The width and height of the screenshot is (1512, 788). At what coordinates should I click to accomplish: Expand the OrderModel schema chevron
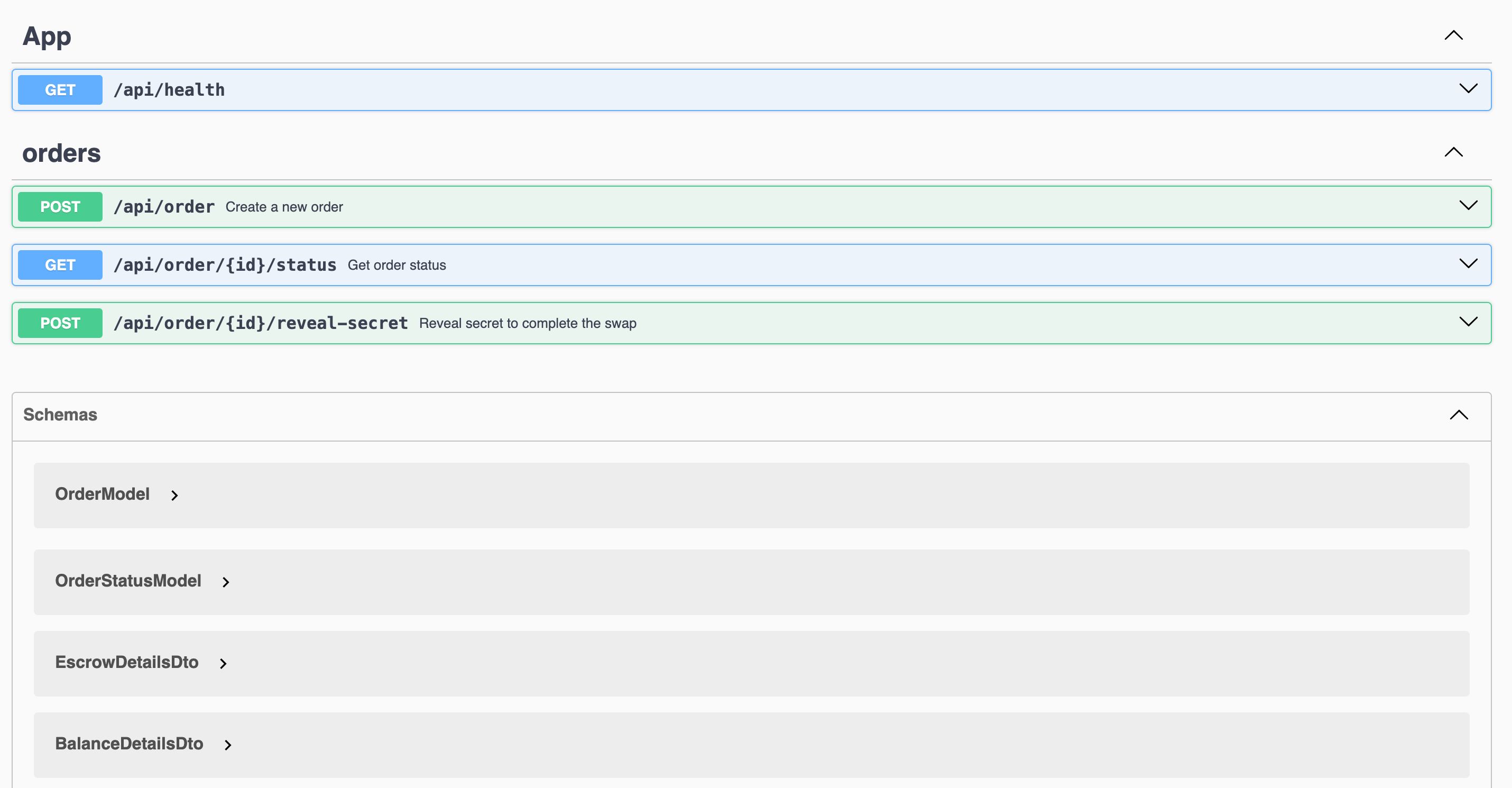(174, 496)
